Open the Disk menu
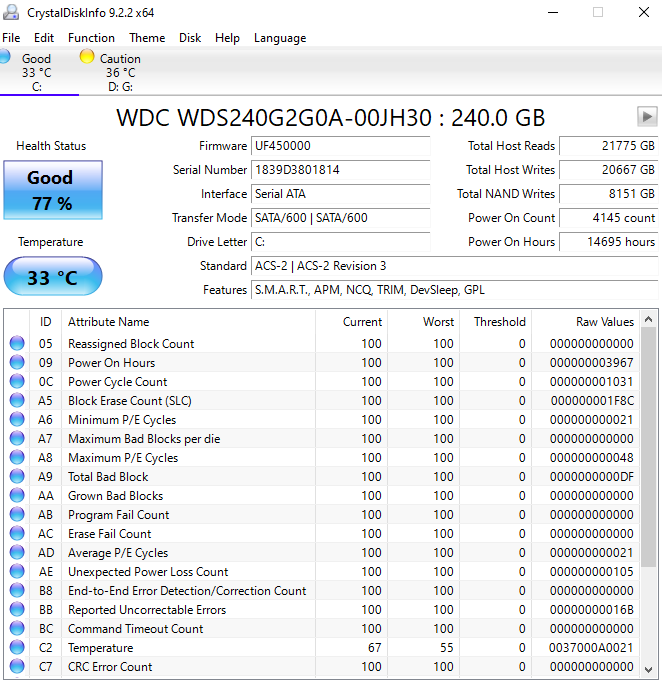This screenshot has width=662, height=683. coord(190,38)
